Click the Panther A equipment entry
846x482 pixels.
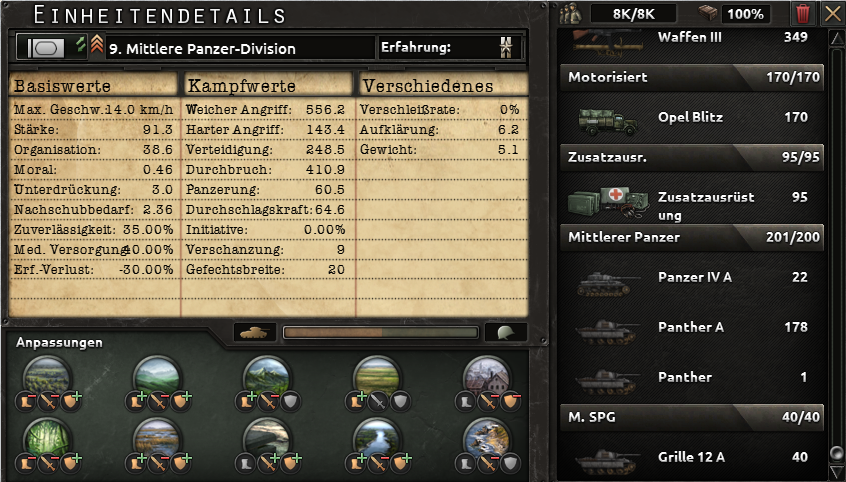click(x=692, y=327)
